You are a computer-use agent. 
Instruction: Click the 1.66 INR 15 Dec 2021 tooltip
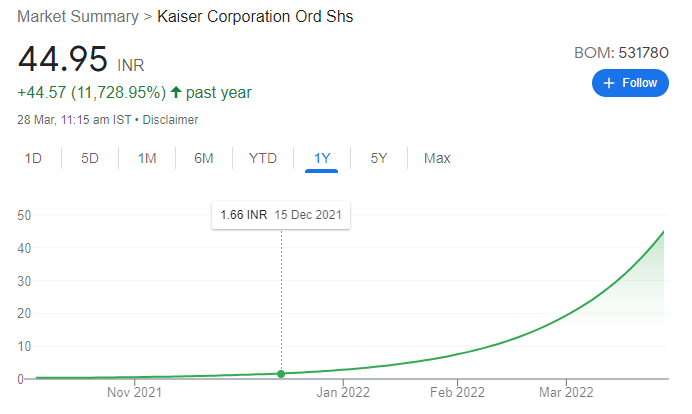[281, 215]
